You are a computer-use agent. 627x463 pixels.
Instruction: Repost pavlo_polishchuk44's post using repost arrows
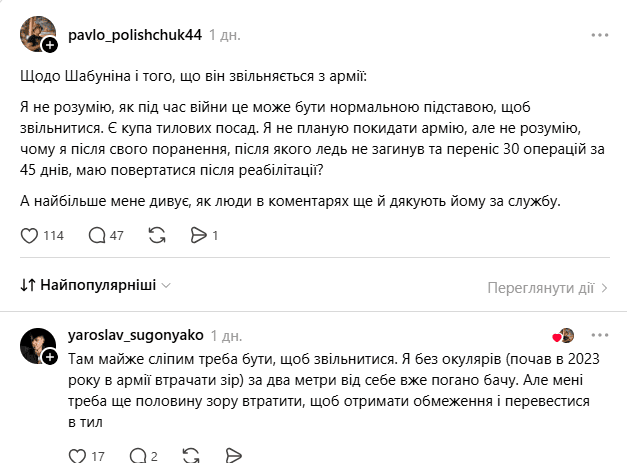(157, 235)
